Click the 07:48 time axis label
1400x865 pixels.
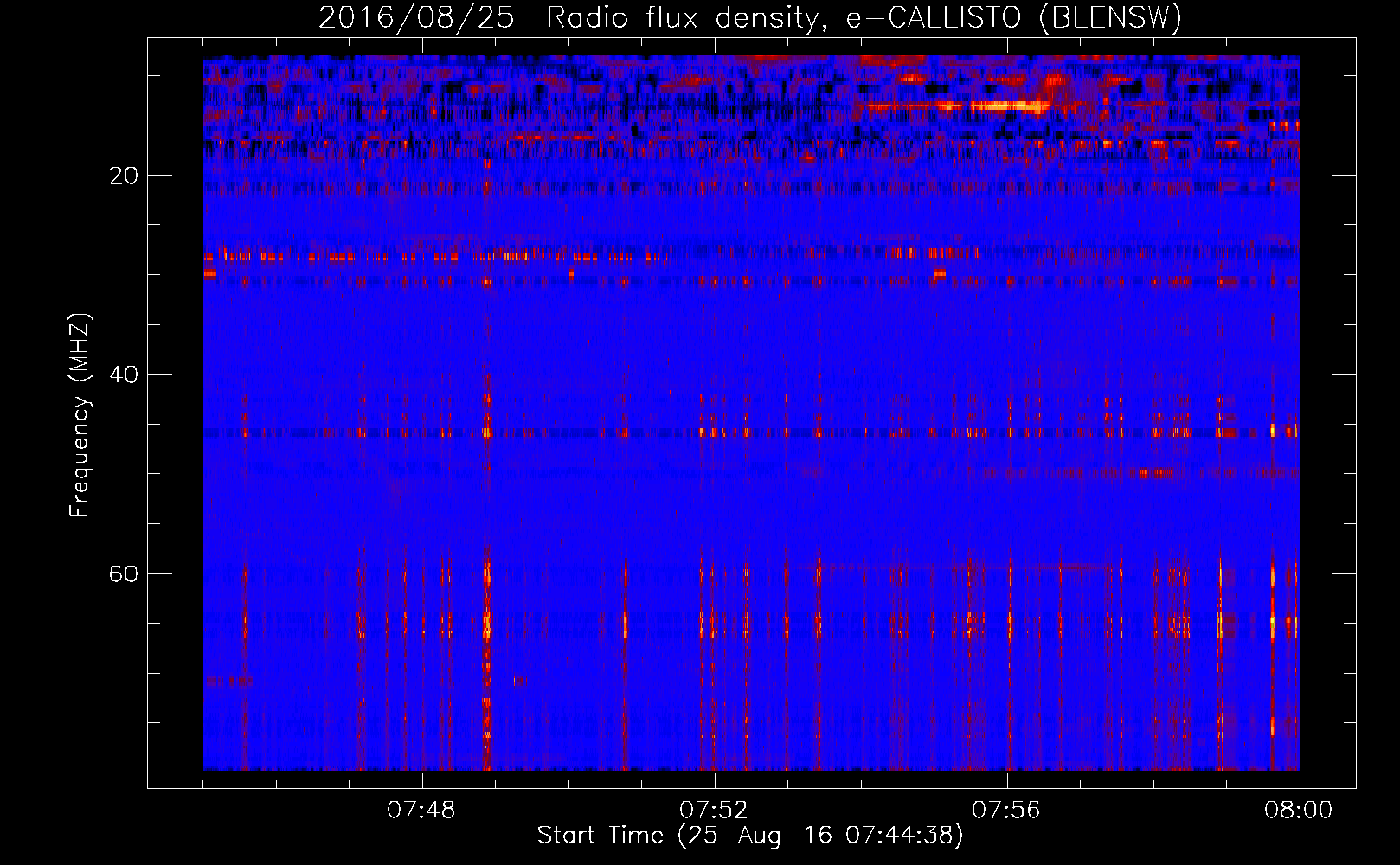(x=421, y=811)
